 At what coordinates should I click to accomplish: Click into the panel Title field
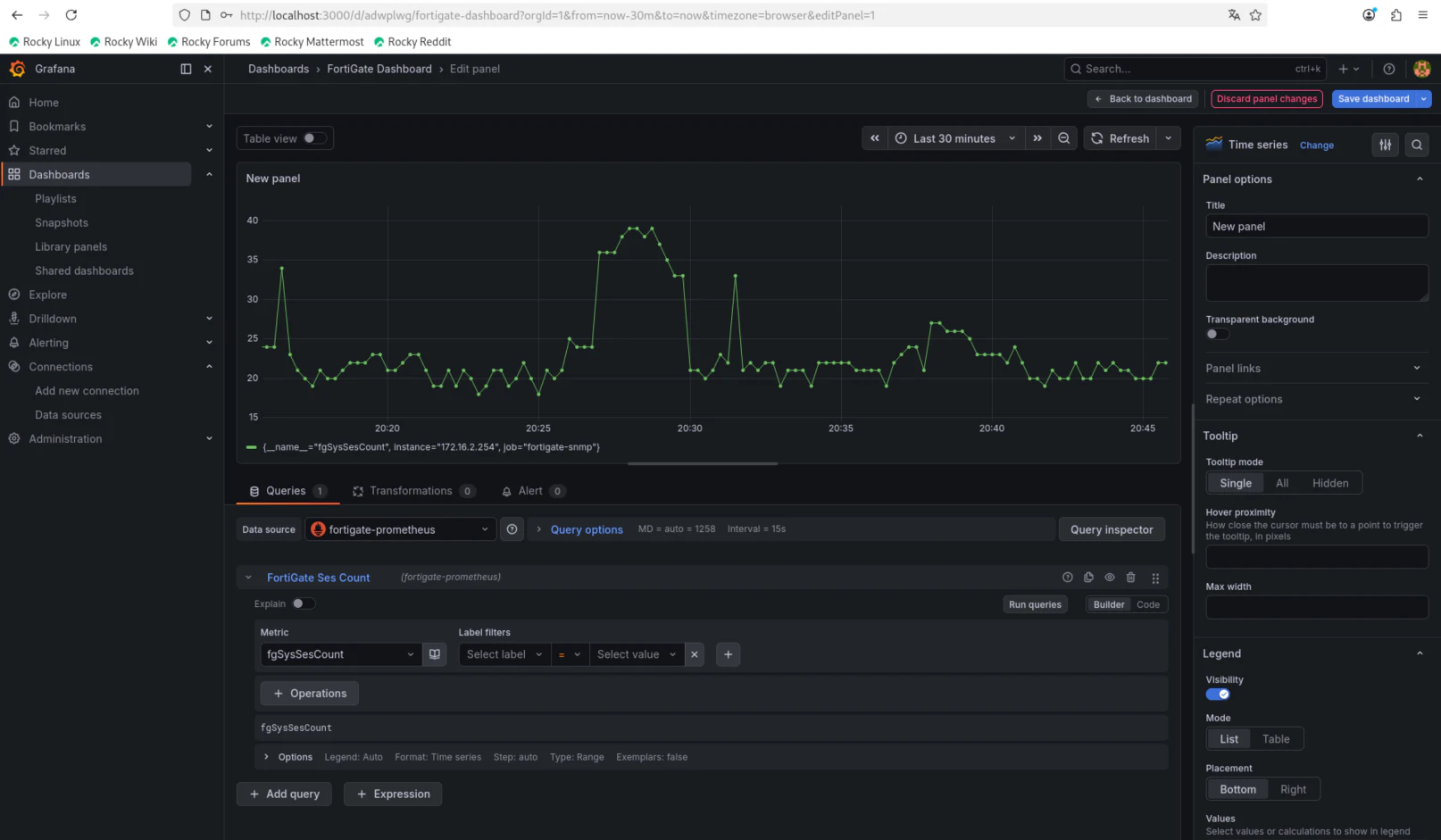click(x=1317, y=227)
